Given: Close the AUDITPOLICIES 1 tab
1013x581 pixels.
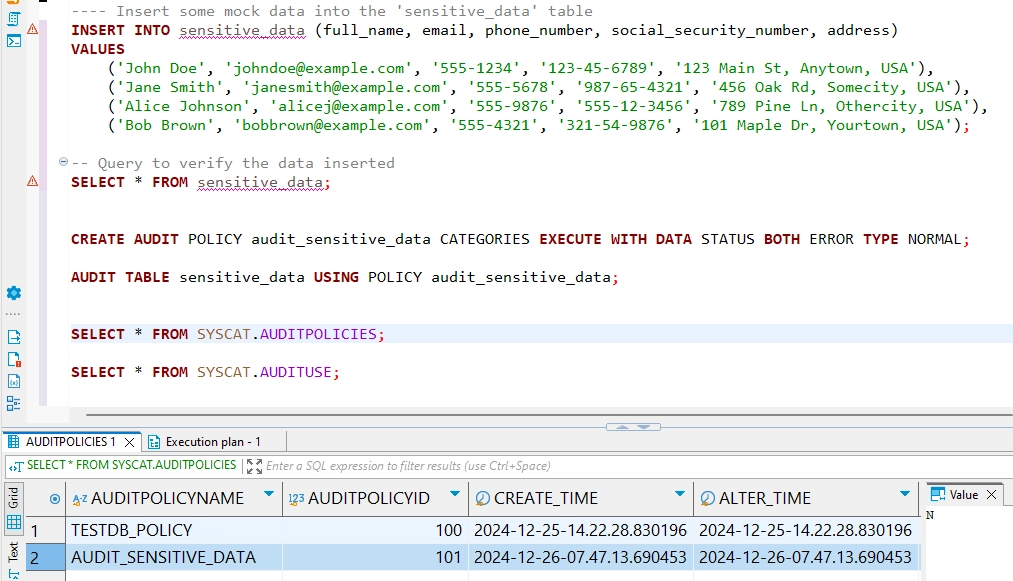Looking at the screenshot, I should [129, 442].
